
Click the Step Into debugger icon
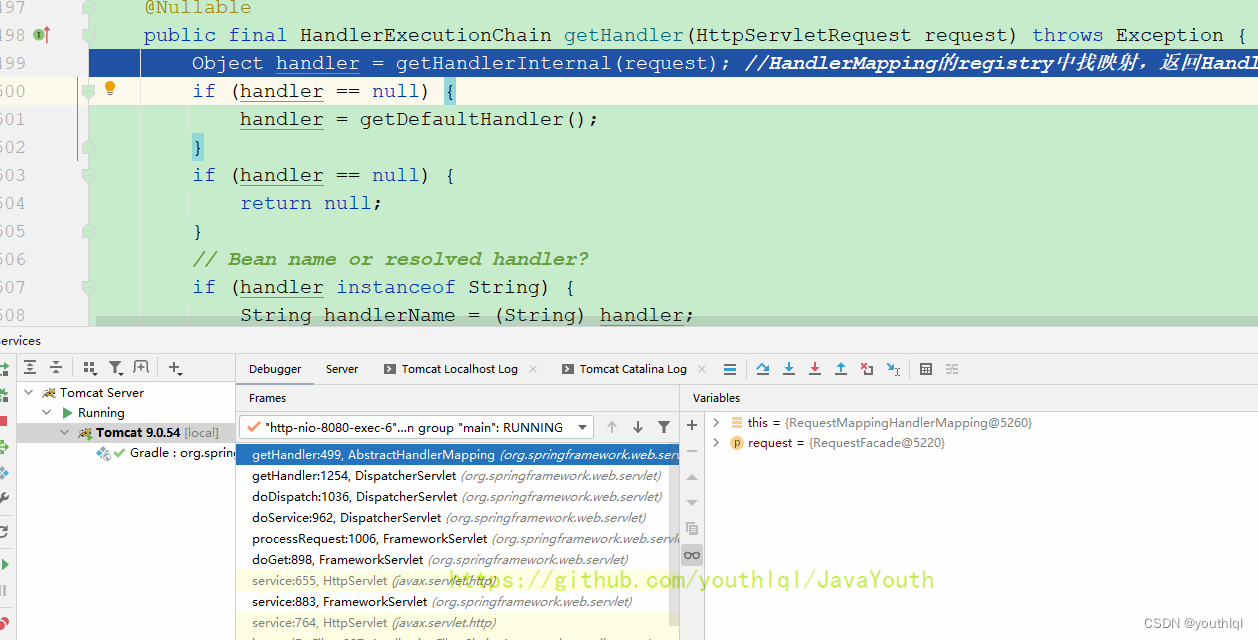tap(789, 369)
